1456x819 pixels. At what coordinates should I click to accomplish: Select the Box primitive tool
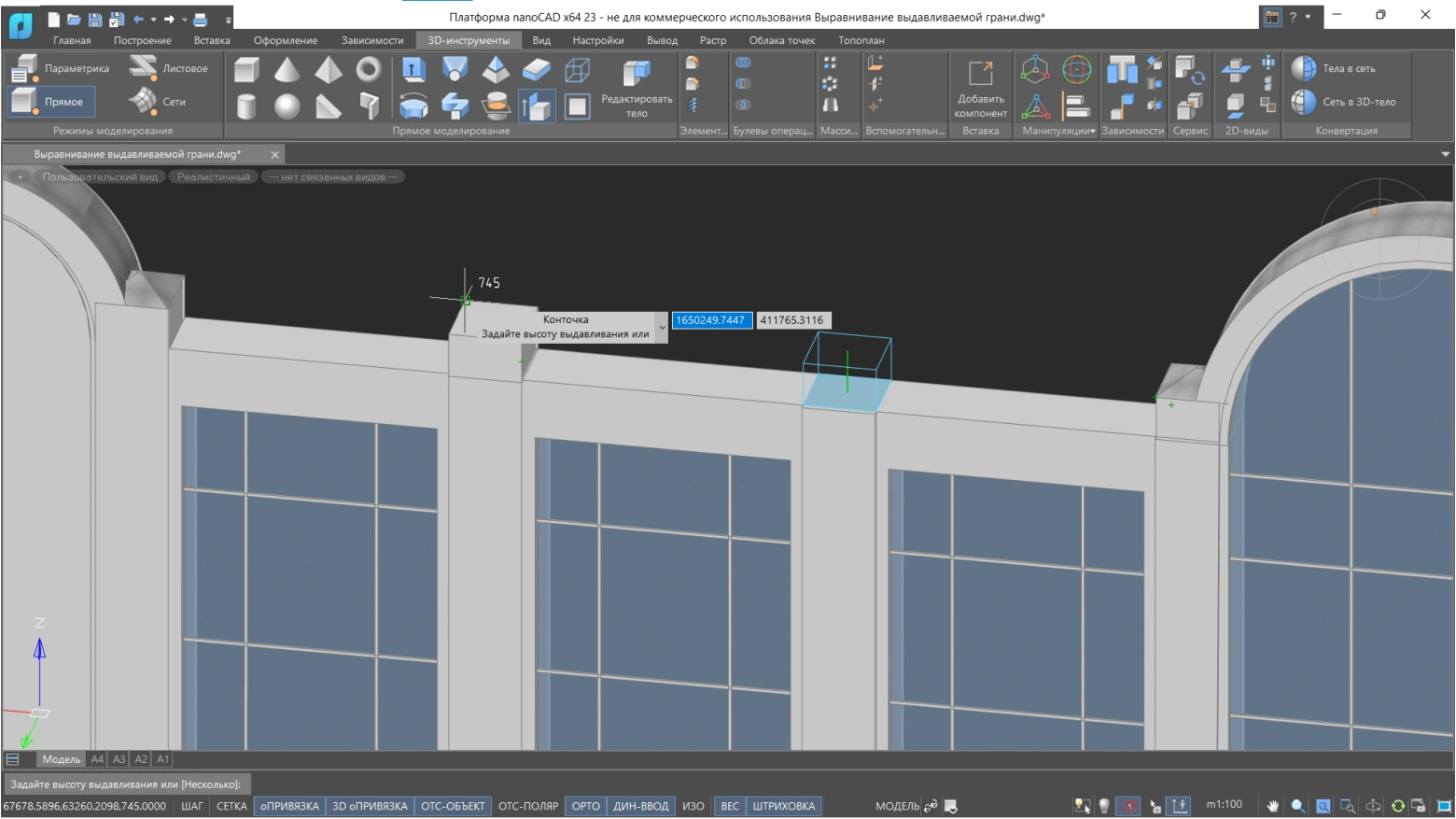point(246,70)
